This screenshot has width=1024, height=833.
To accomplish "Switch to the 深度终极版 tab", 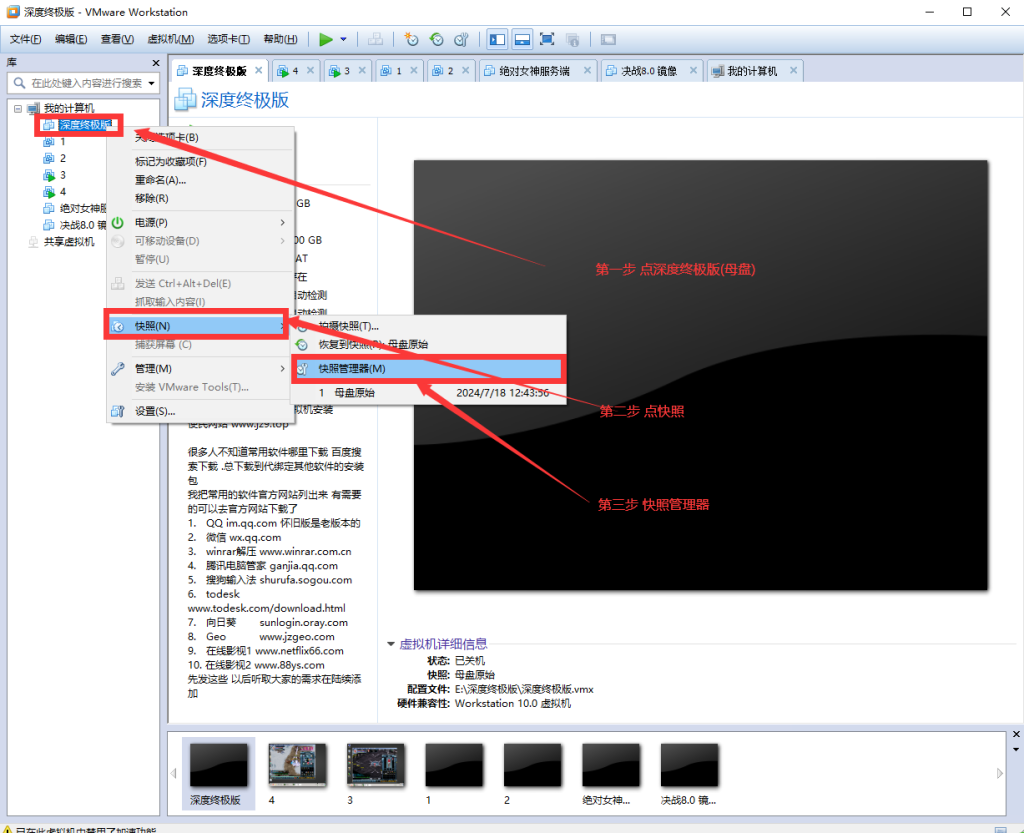I will point(219,71).
